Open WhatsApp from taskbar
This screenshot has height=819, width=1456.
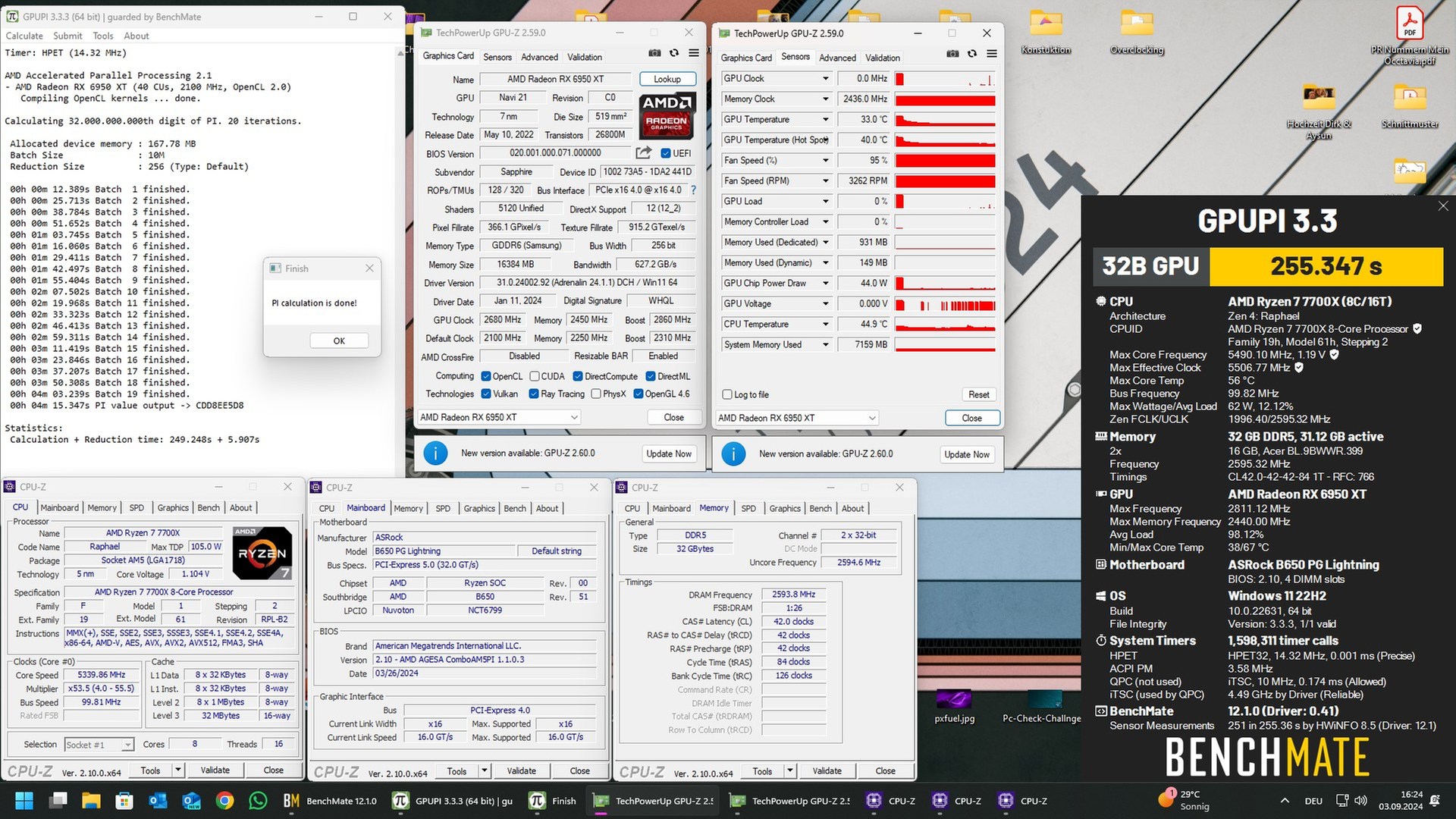258,801
